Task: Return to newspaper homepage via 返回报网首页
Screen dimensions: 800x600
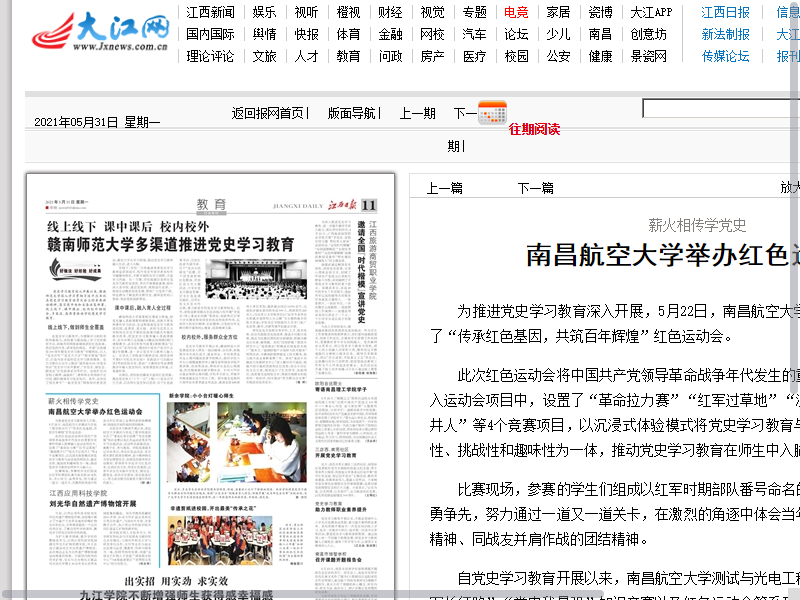Action: (269, 113)
